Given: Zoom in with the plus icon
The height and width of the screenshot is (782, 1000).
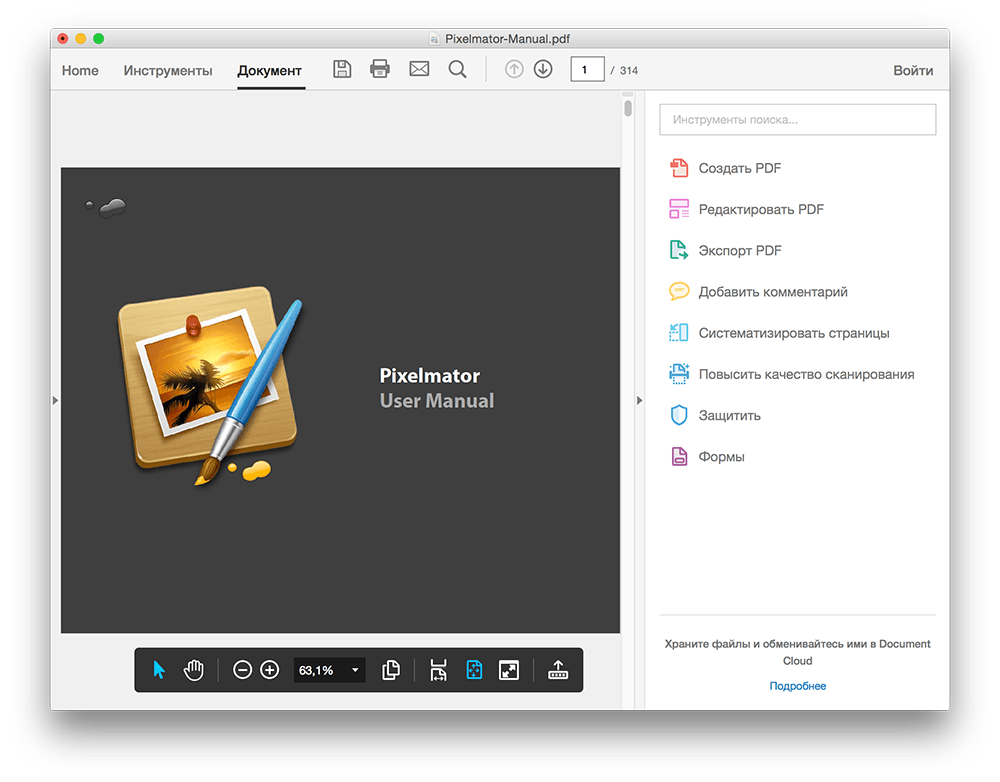Looking at the screenshot, I should [270, 670].
